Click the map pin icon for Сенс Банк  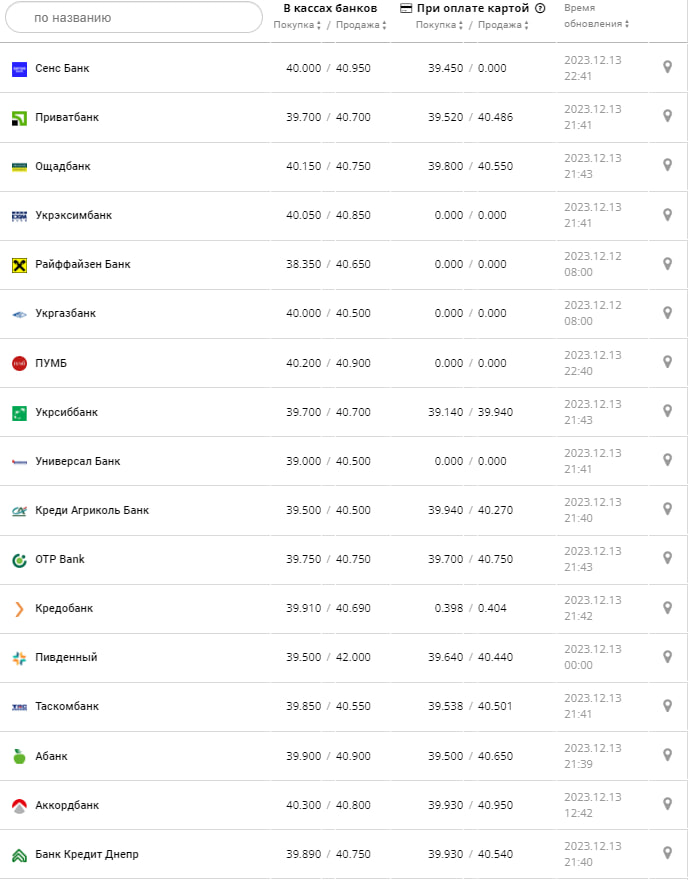point(667,67)
